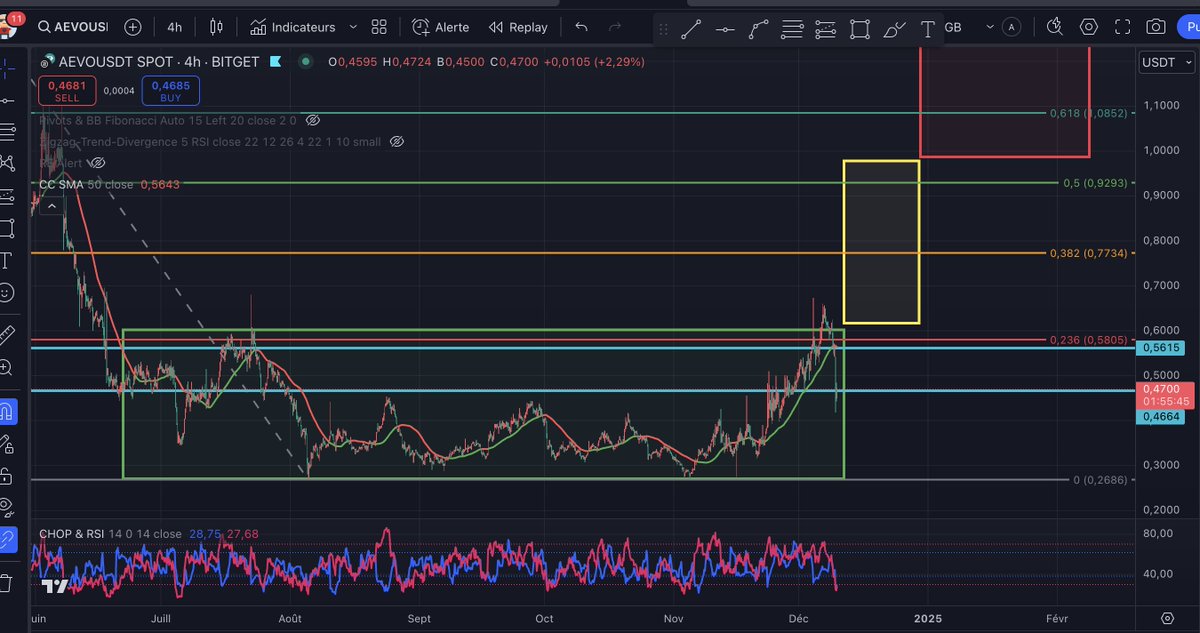Undo the last chart action
The image size is (1200, 633).
[x=582, y=27]
